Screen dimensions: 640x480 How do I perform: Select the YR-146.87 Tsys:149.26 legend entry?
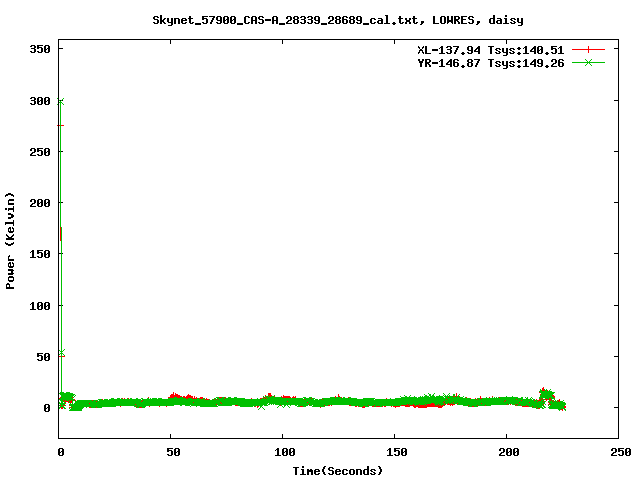click(x=491, y=63)
